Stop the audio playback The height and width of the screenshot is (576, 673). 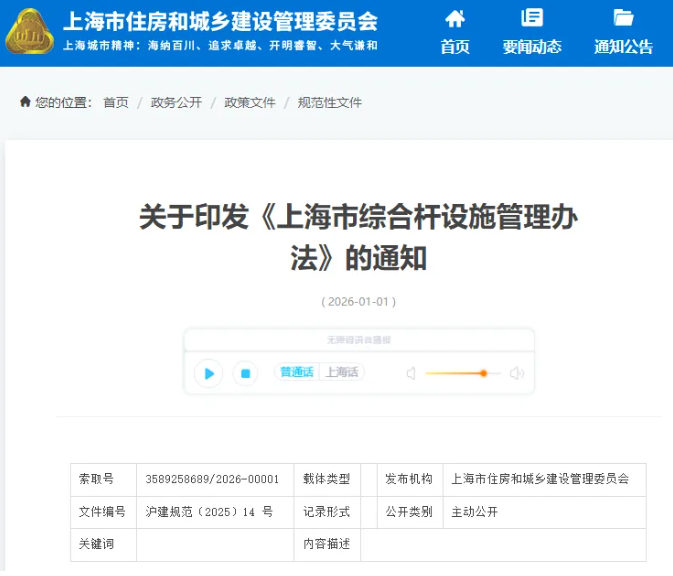coord(245,374)
